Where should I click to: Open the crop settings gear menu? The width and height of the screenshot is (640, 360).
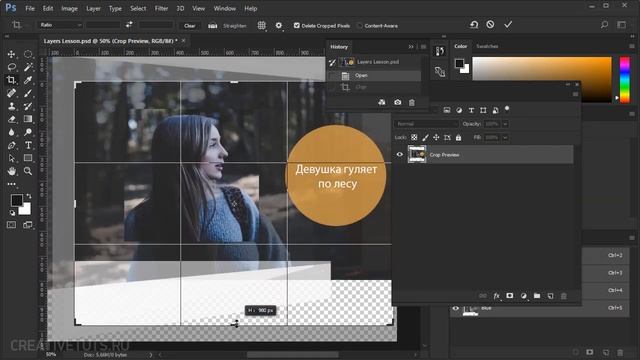(279, 25)
